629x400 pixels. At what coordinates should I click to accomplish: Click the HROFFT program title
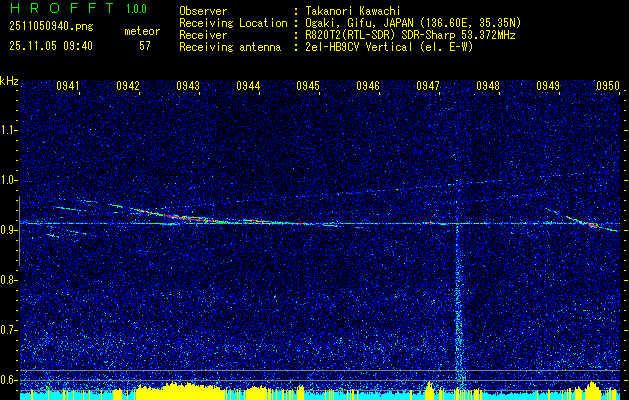[x=61, y=8]
